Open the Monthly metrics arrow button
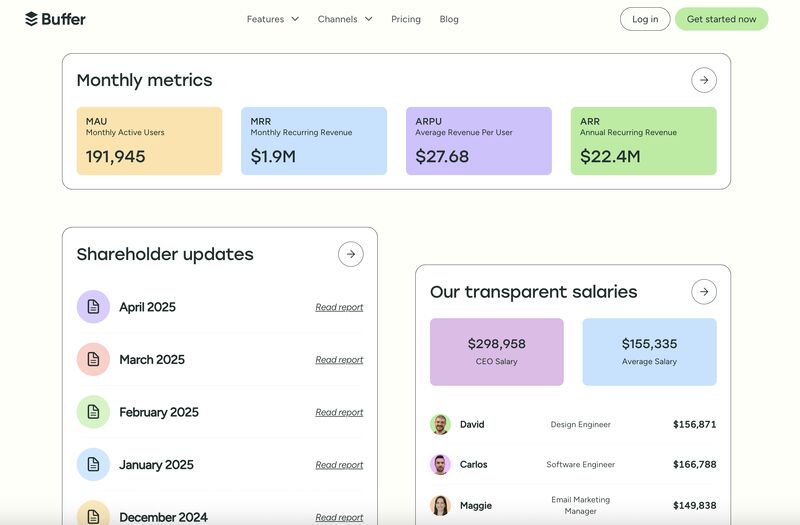This screenshot has width=800, height=525. coord(704,80)
